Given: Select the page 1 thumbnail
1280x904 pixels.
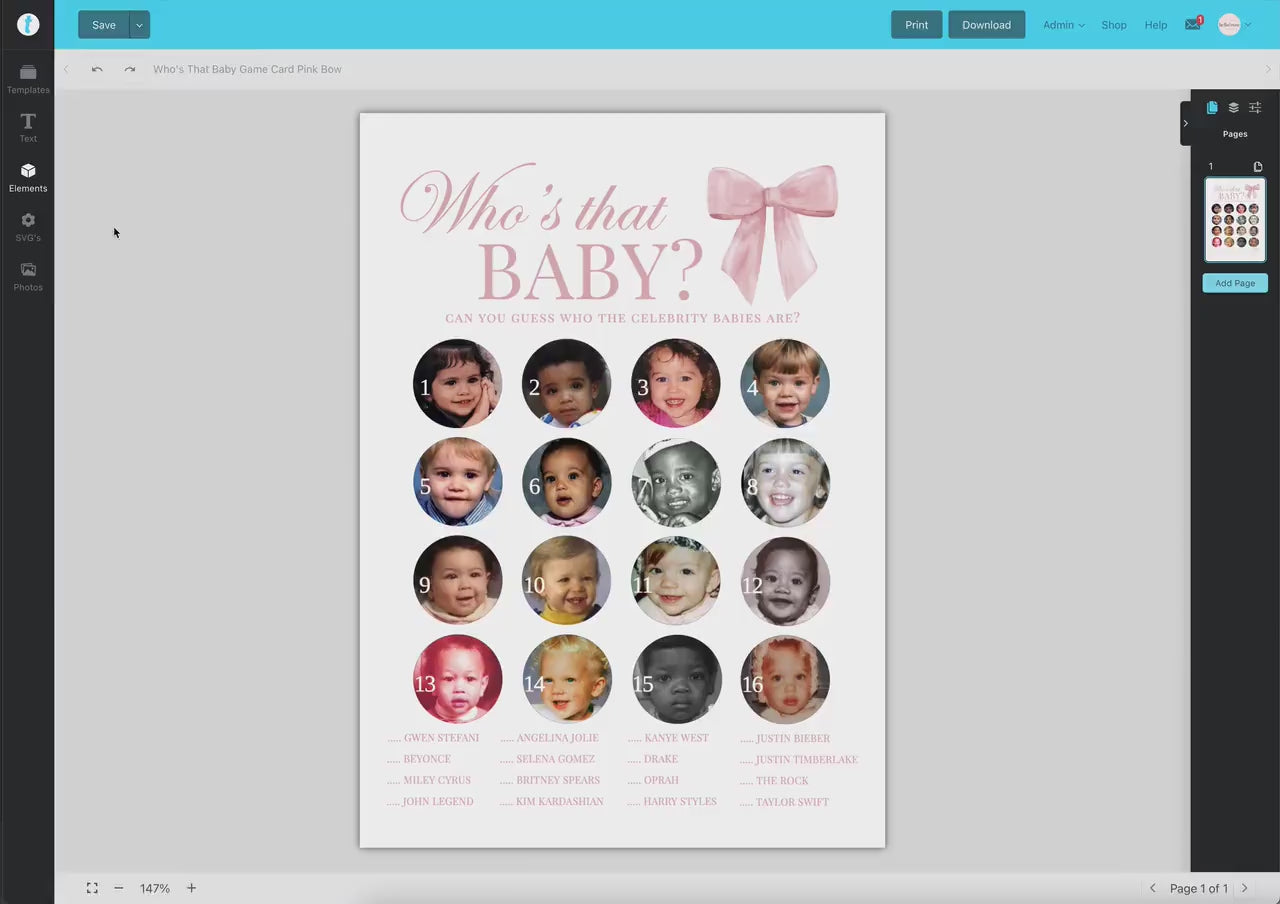Looking at the screenshot, I should 1235,219.
